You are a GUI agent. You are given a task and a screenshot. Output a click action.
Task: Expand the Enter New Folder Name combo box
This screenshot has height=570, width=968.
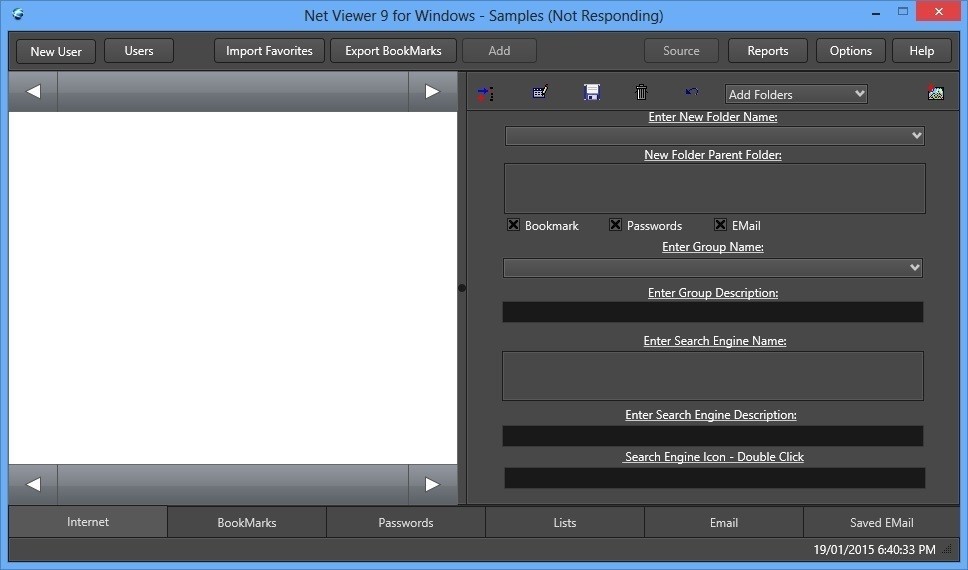[x=916, y=136]
